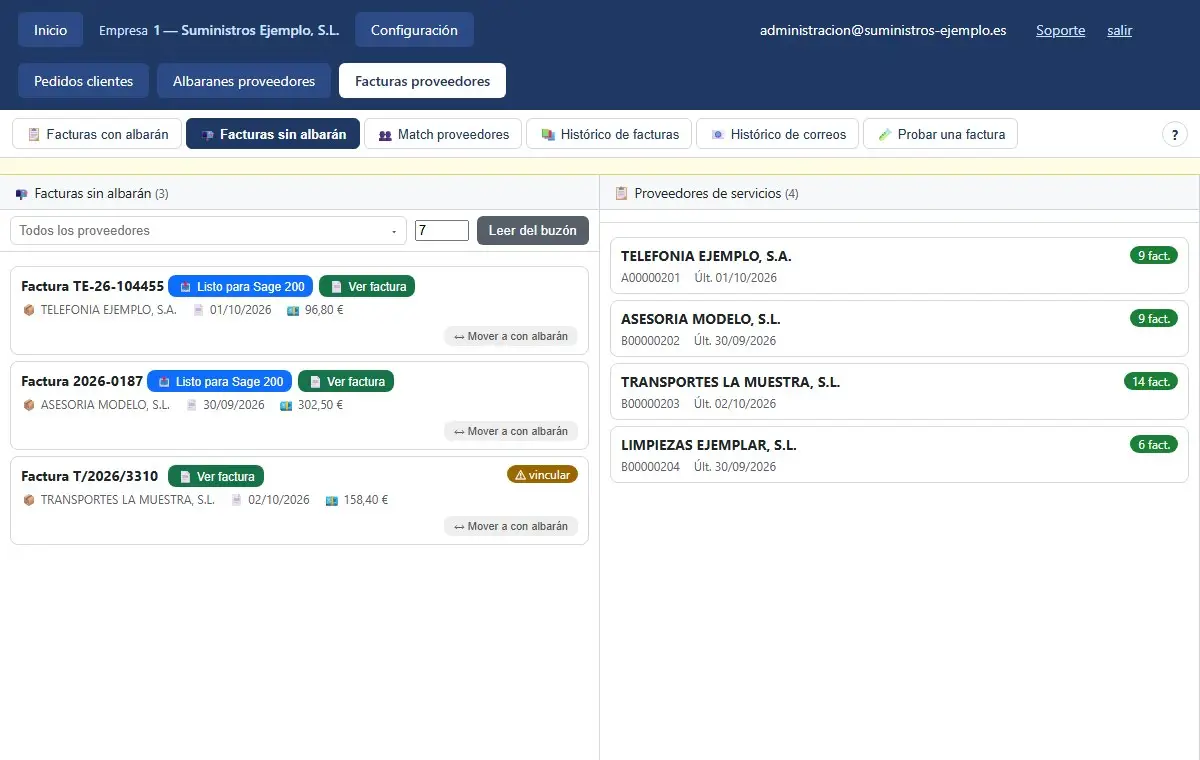Click the Leer del buzón button
Screen dimensions: 1200x760
click(533, 230)
